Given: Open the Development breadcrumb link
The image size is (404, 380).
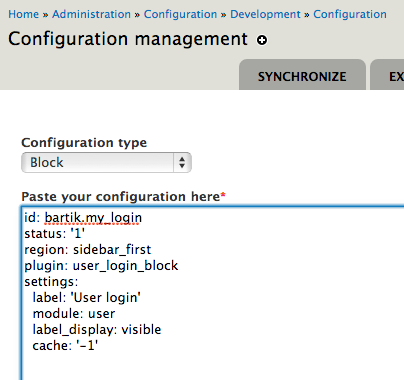Looking at the screenshot, I should (x=265, y=14).
